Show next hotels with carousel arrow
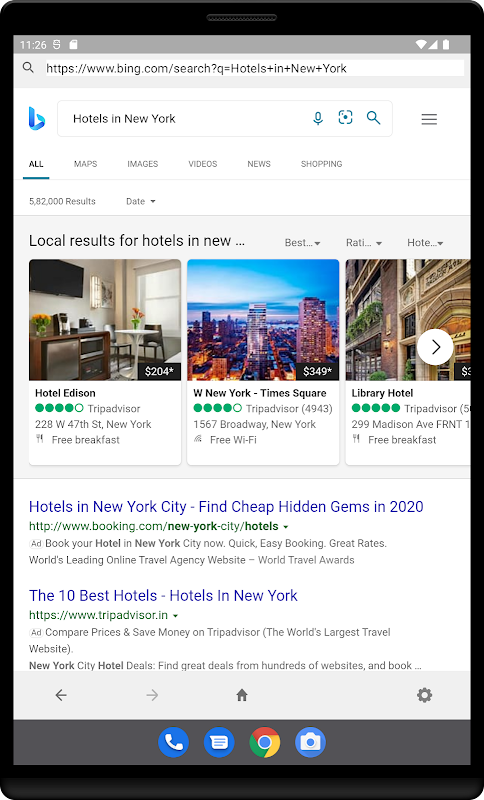The image size is (484, 800). [x=435, y=347]
